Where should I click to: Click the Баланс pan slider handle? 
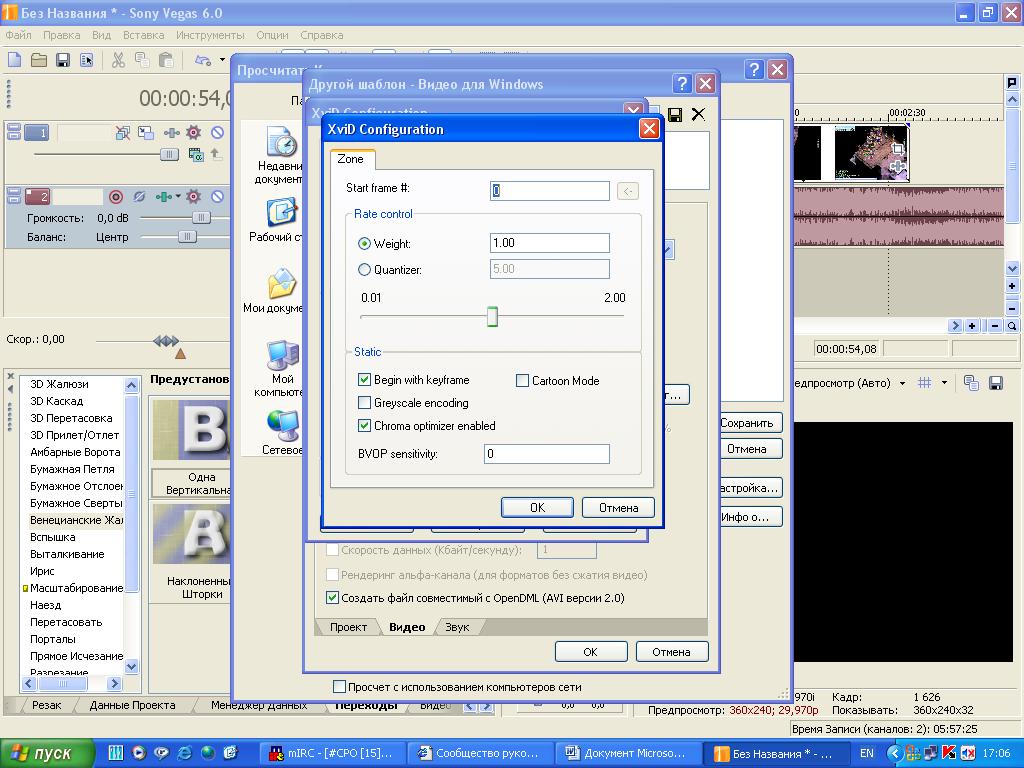tap(187, 236)
